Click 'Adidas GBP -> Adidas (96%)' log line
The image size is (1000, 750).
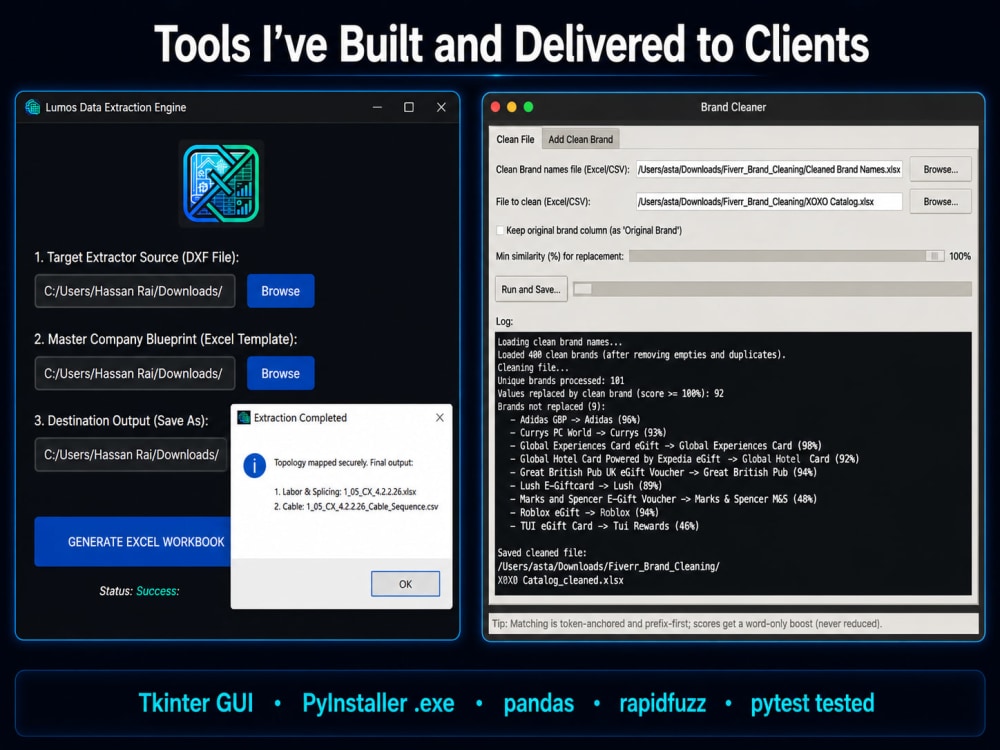point(575,420)
